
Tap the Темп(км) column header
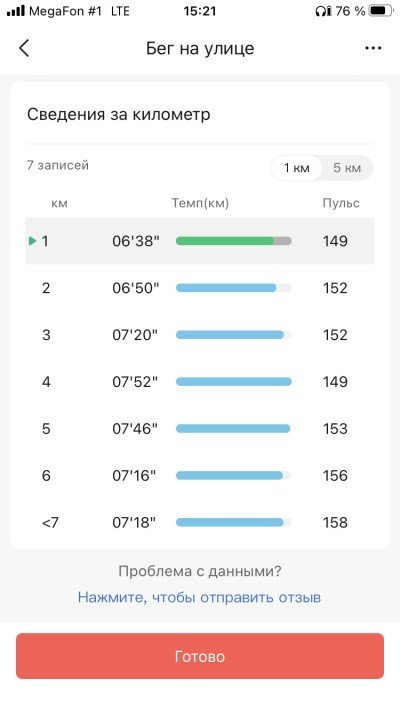click(x=200, y=203)
